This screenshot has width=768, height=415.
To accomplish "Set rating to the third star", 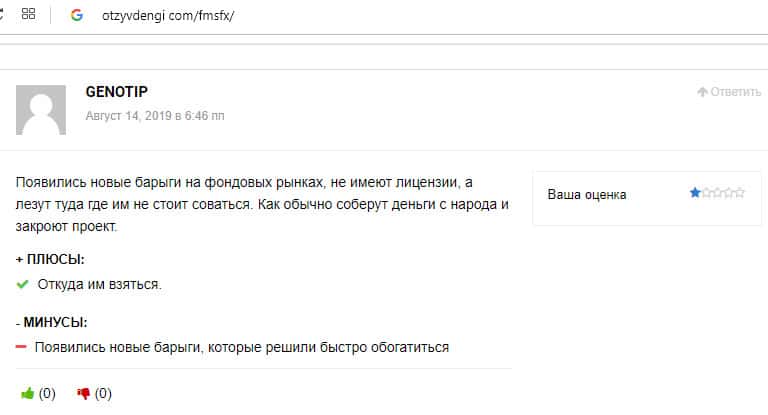I will coord(717,193).
